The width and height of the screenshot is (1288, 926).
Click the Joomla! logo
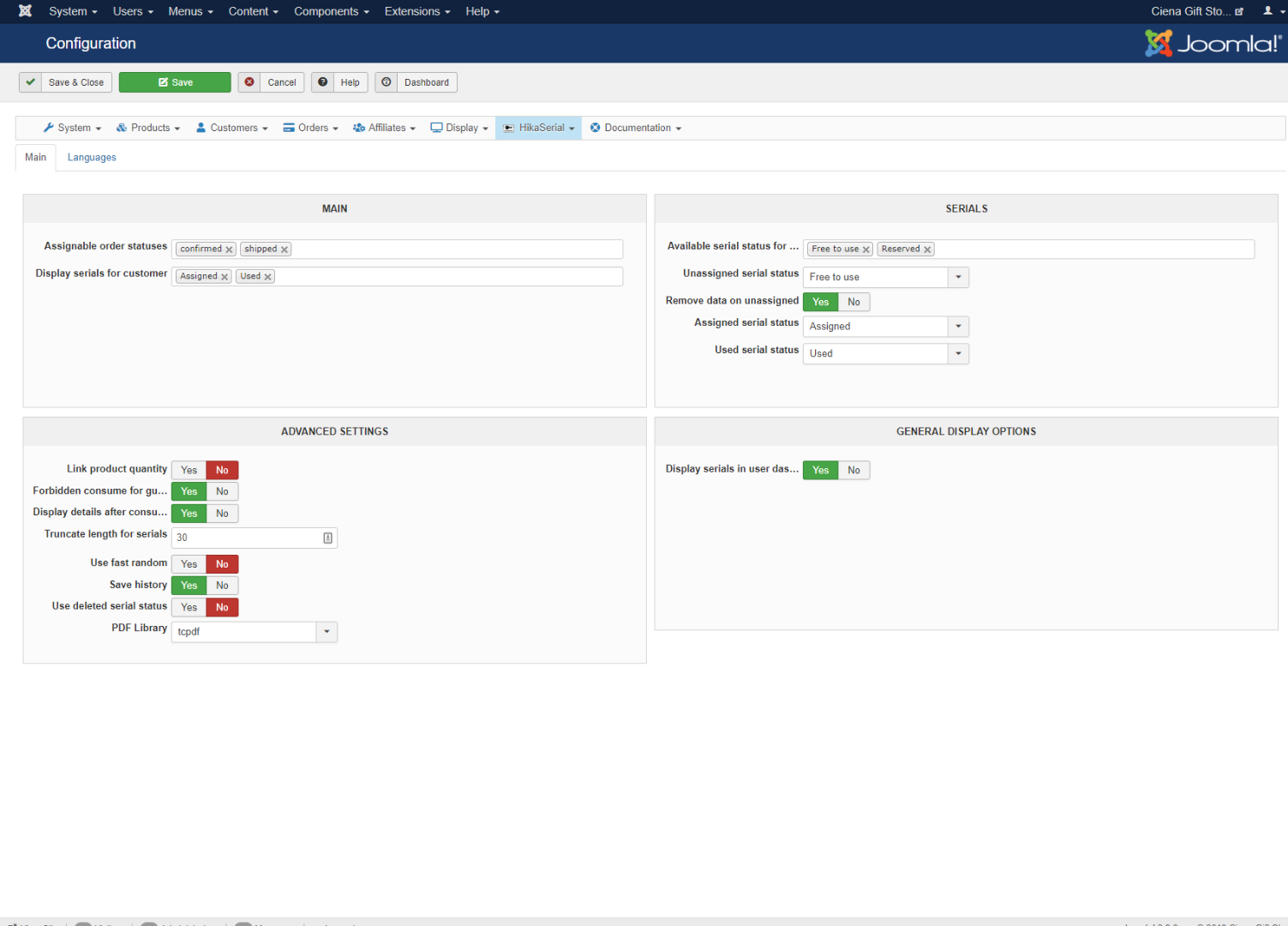(1213, 43)
